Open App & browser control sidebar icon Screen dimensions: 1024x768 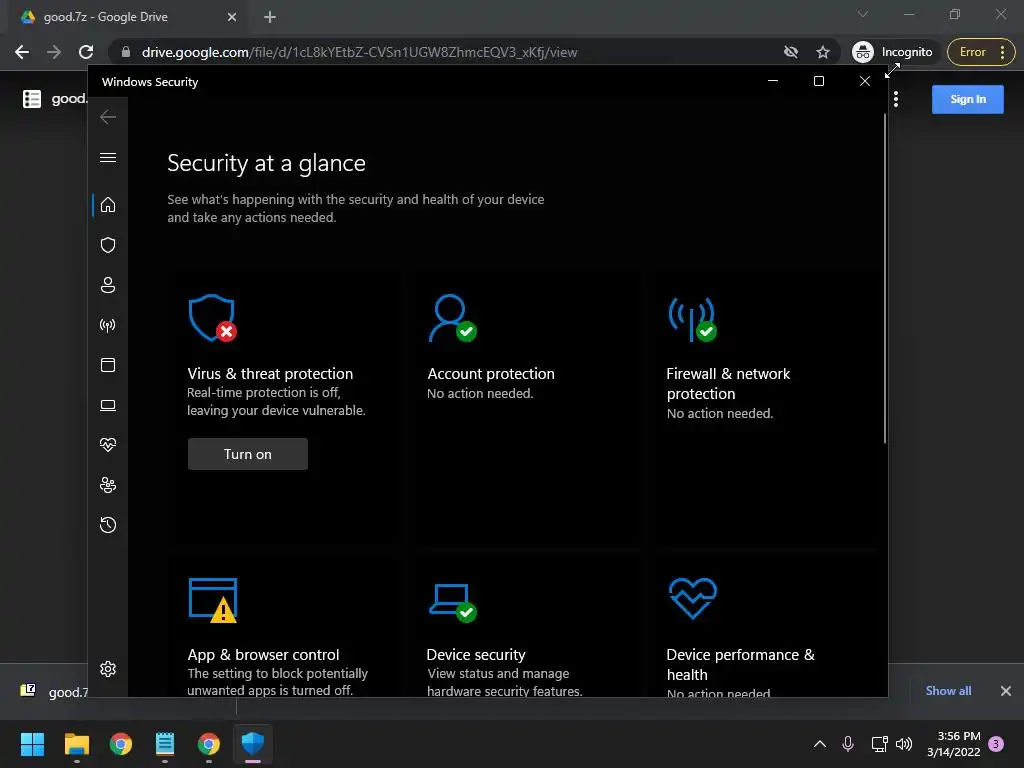click(108, 365)
